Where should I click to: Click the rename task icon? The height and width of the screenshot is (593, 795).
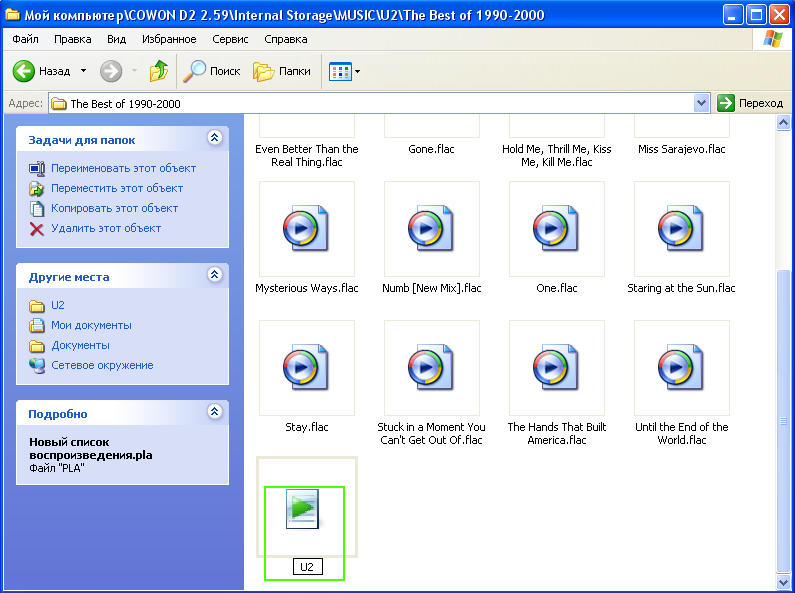point(37,168)
